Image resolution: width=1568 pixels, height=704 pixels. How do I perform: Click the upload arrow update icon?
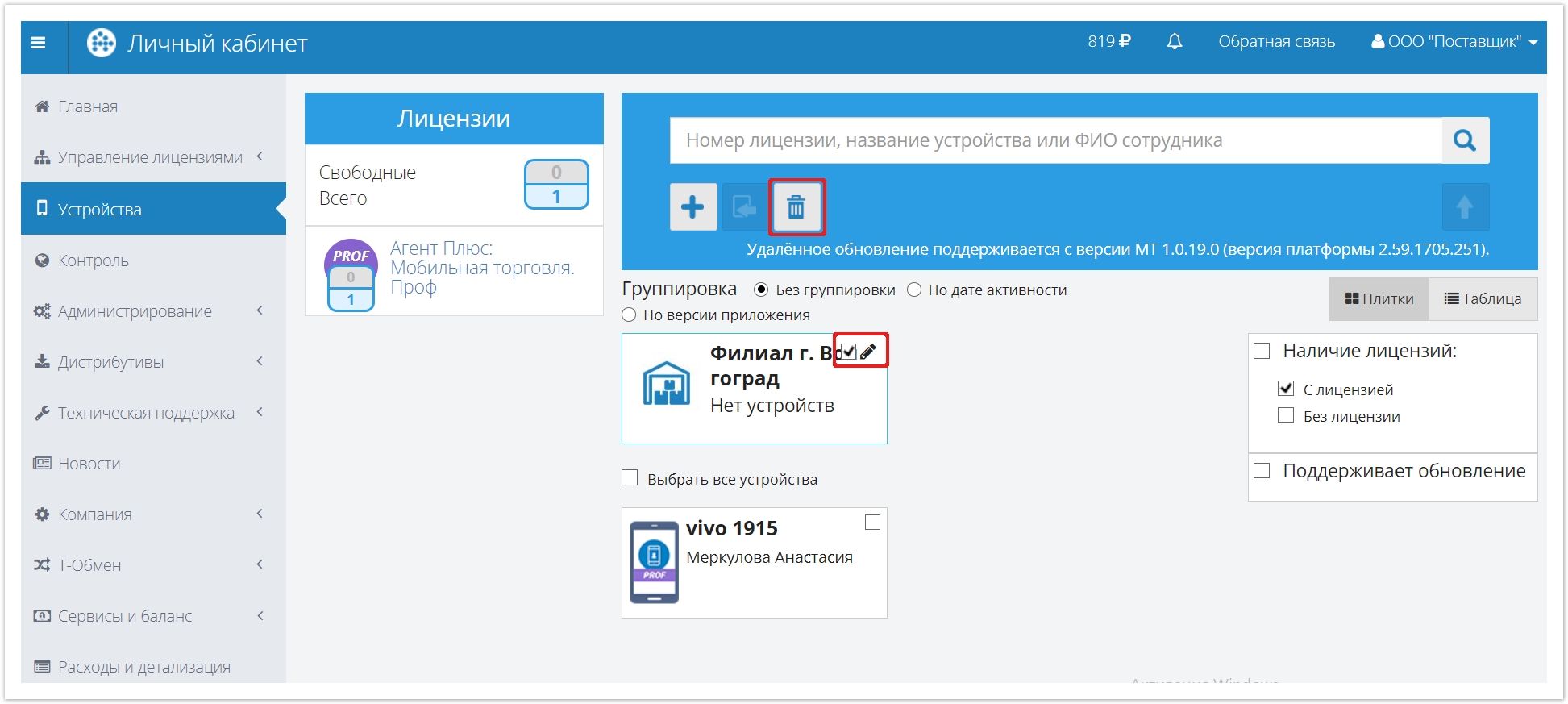[x=1464, y=207]
